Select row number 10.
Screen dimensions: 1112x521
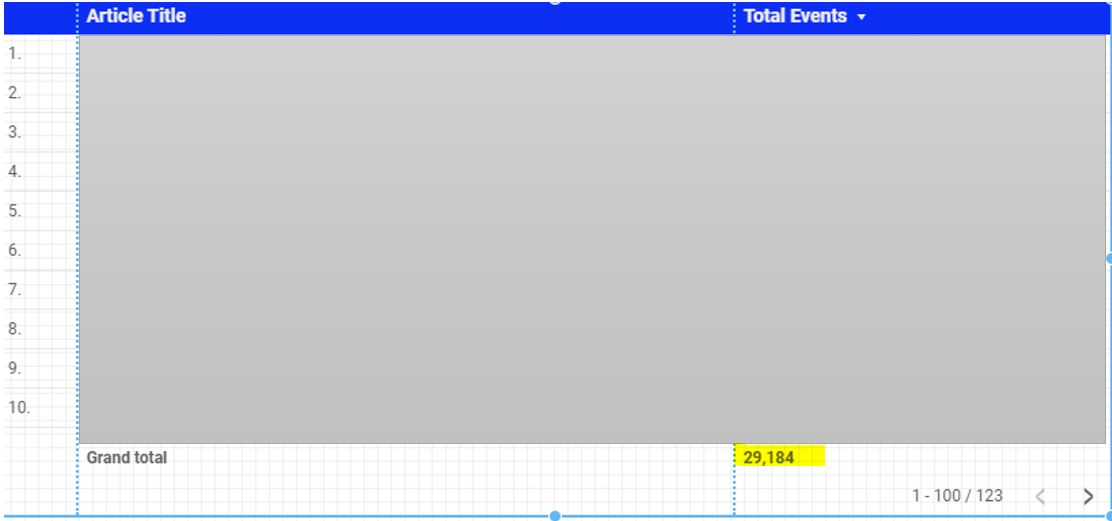coord(19,407)
